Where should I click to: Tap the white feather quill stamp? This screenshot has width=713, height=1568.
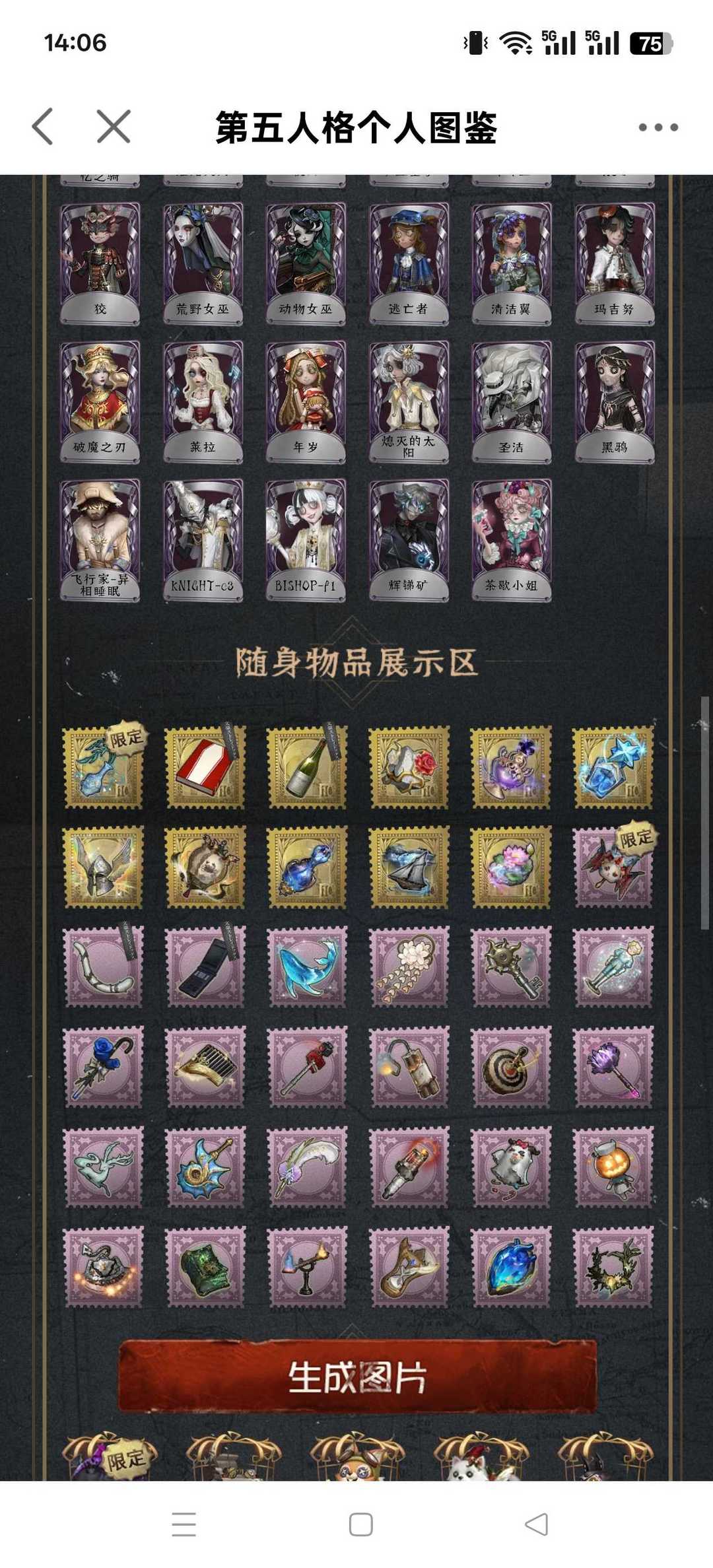coord(307,1167)
